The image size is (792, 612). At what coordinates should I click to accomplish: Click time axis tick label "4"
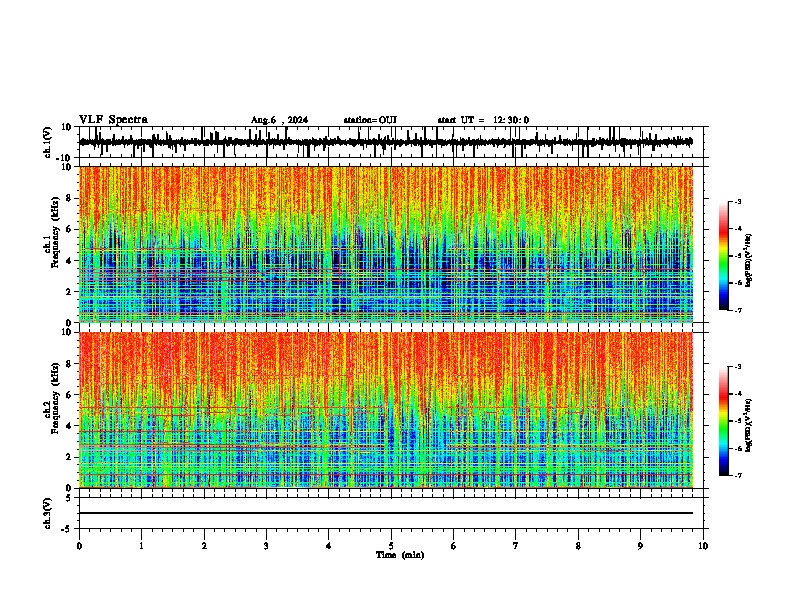[329, 546]
